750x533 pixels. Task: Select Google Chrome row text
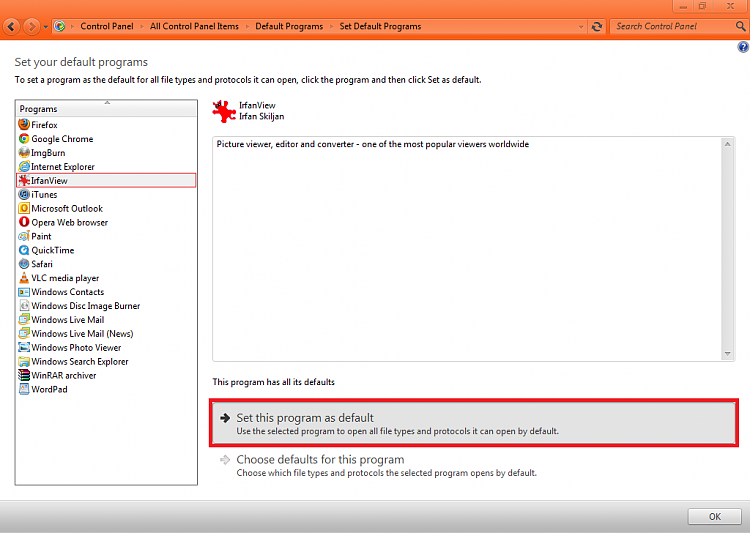click(62, 139)
